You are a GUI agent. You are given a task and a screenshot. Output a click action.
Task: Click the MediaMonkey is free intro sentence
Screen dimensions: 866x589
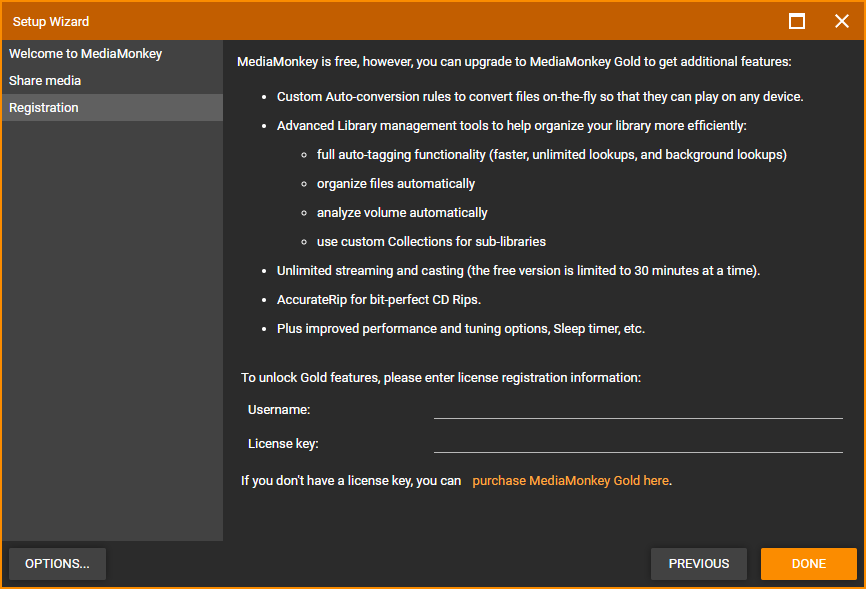click(514, 61)
